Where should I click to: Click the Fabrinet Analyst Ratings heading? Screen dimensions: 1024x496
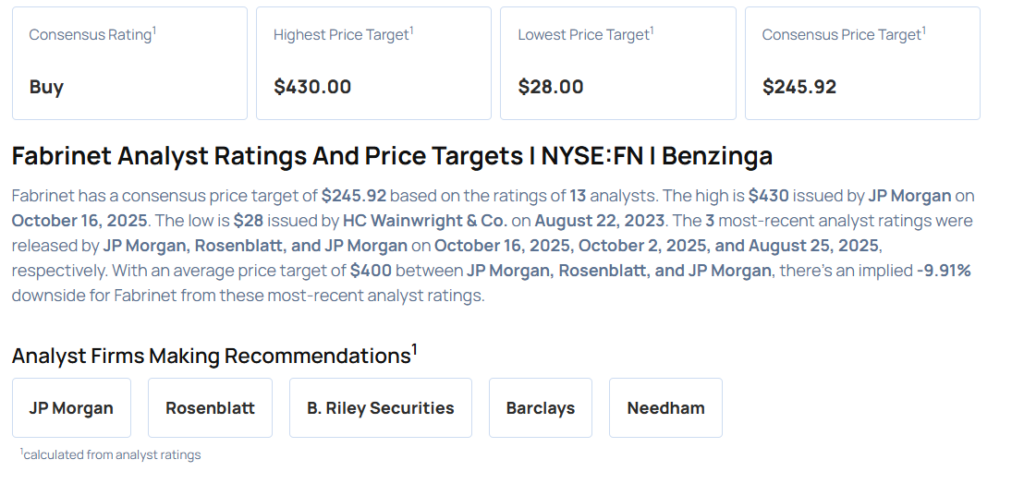(x=392, y=156)
